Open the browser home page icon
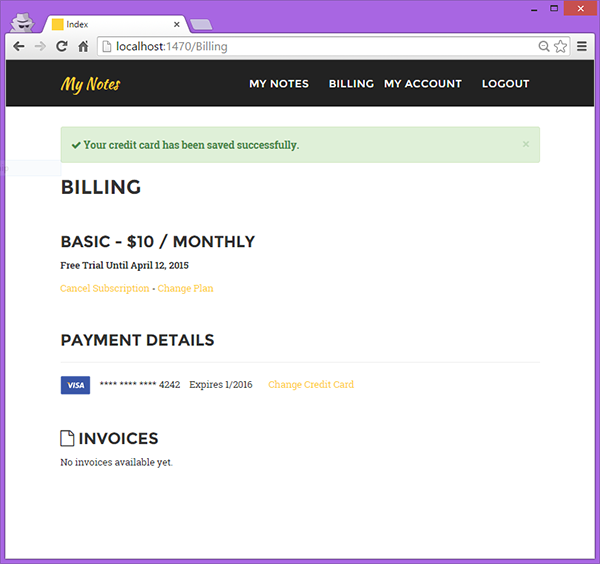Image resolution: width=600 pixels, height=564 pixels. click(x=83, y=47)
